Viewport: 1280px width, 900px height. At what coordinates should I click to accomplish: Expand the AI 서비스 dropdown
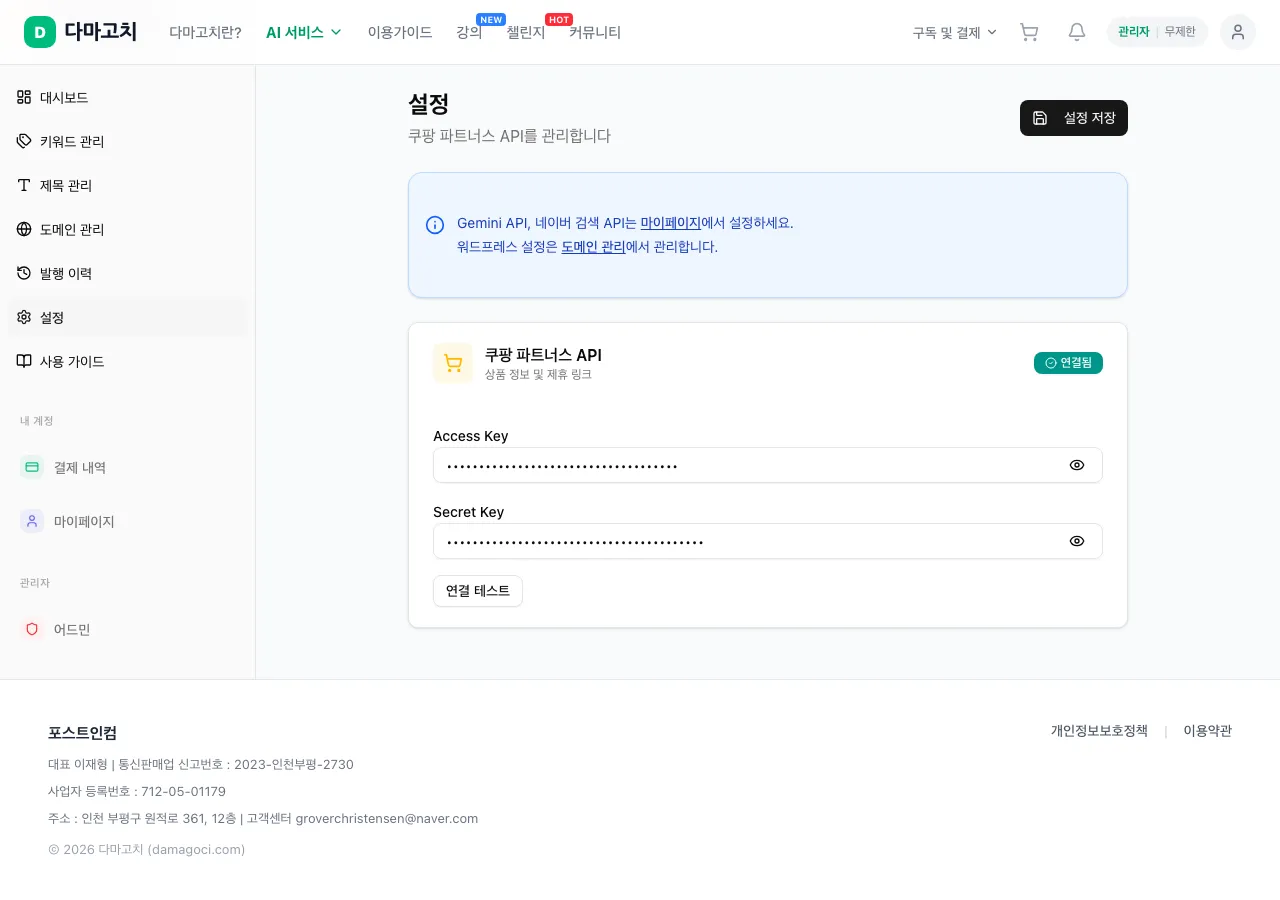[304, 32]
